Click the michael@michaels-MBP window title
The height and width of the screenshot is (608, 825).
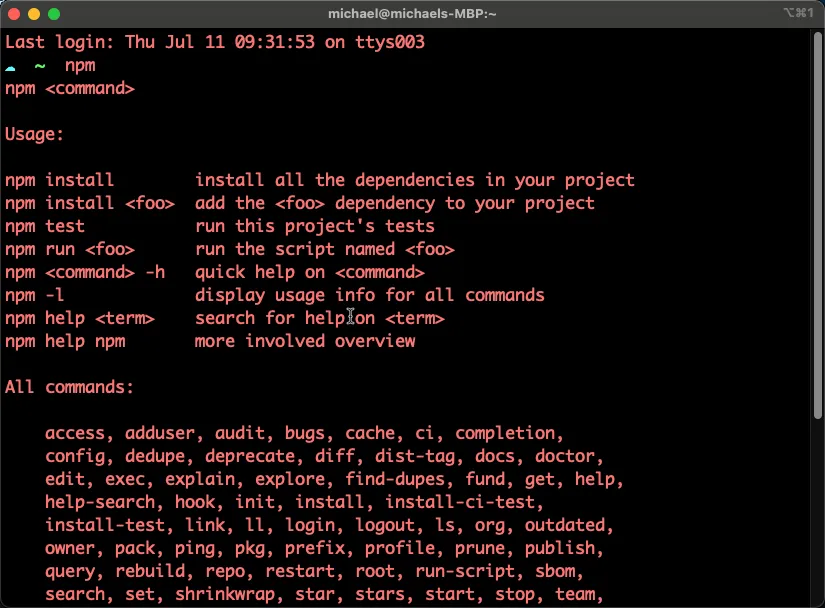[412, 14]
